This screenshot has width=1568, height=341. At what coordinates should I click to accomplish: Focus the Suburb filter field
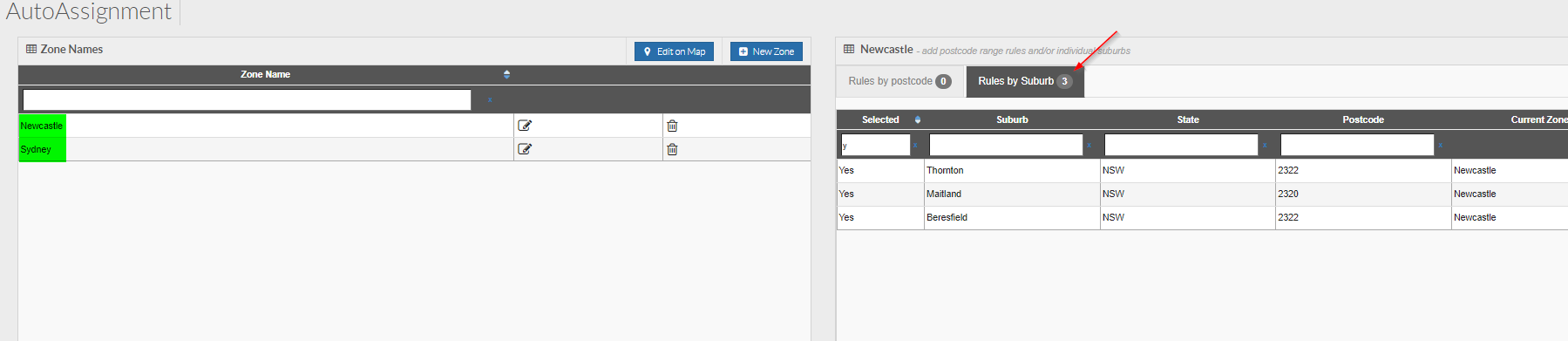click(1006, 145)
